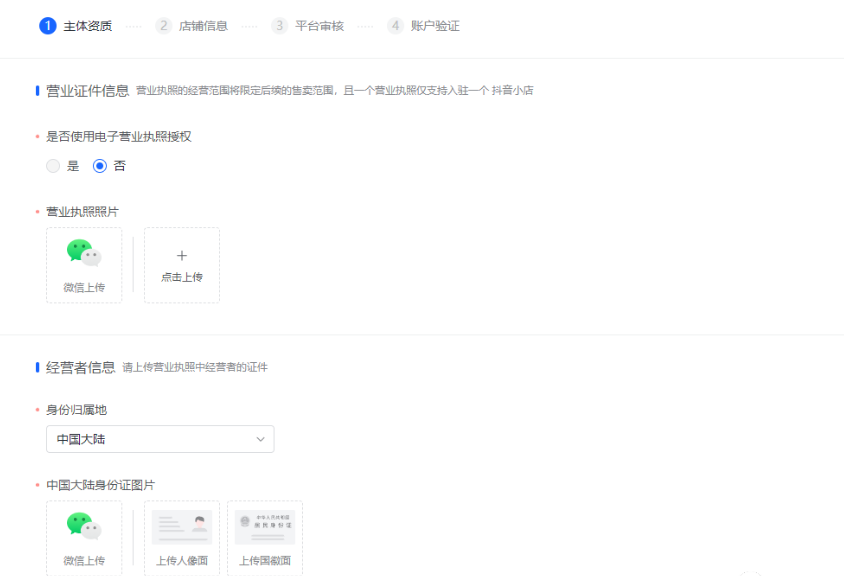This screenshot has width=844, height=576.
Task: Click the step 4 number circle
Action: pos(396,26)
